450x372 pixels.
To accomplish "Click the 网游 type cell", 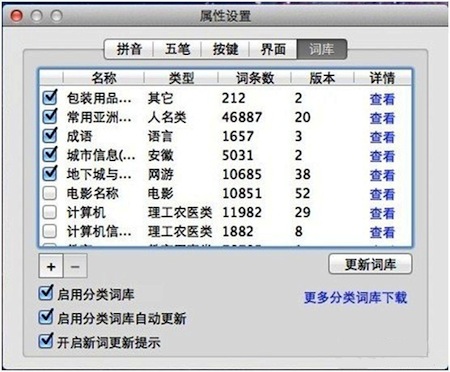I will pyautogui.click(x=161, y=174).
